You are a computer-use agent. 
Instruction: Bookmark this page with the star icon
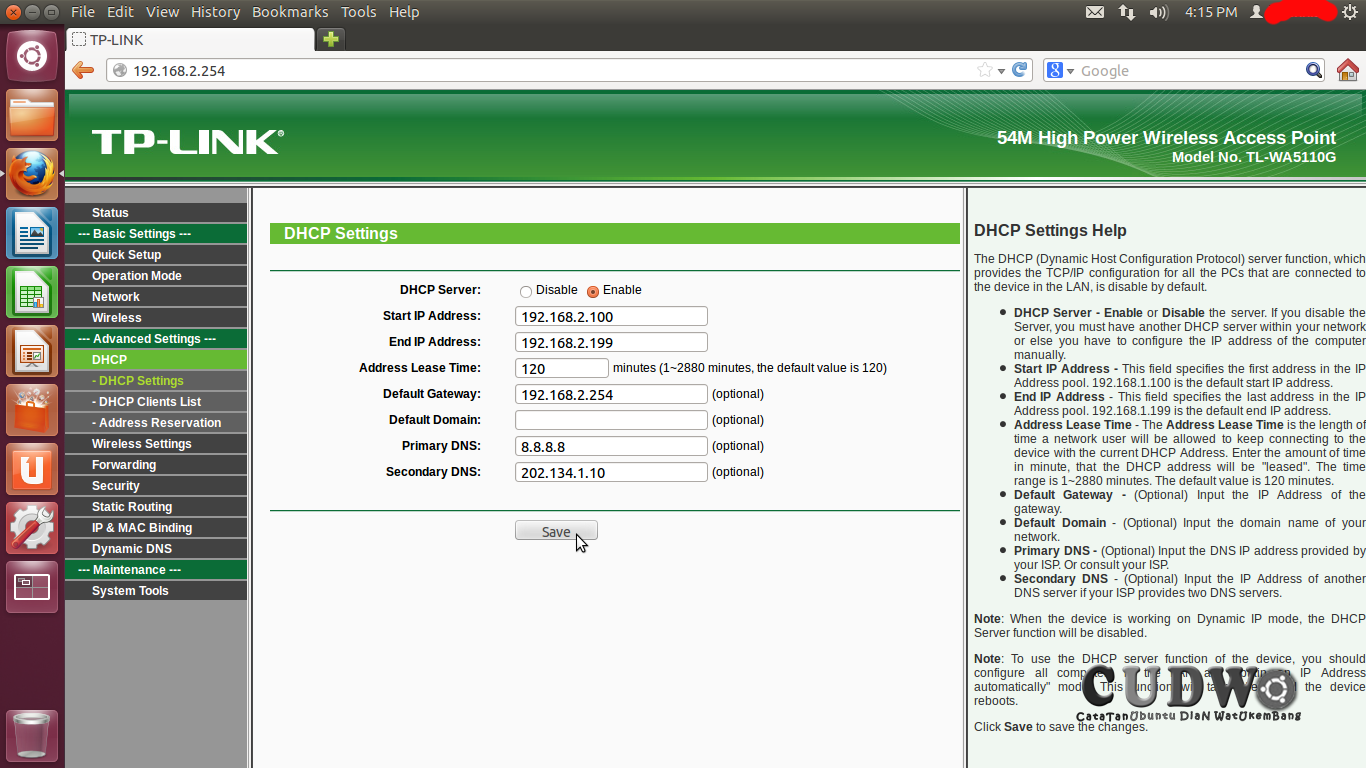point(985,70)
